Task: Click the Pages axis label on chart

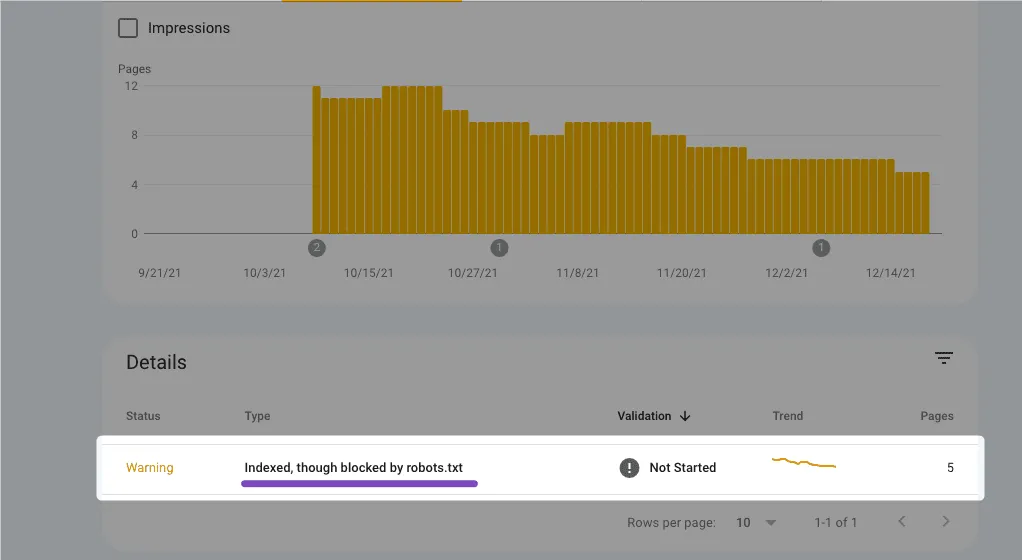Action: [134, 69]
